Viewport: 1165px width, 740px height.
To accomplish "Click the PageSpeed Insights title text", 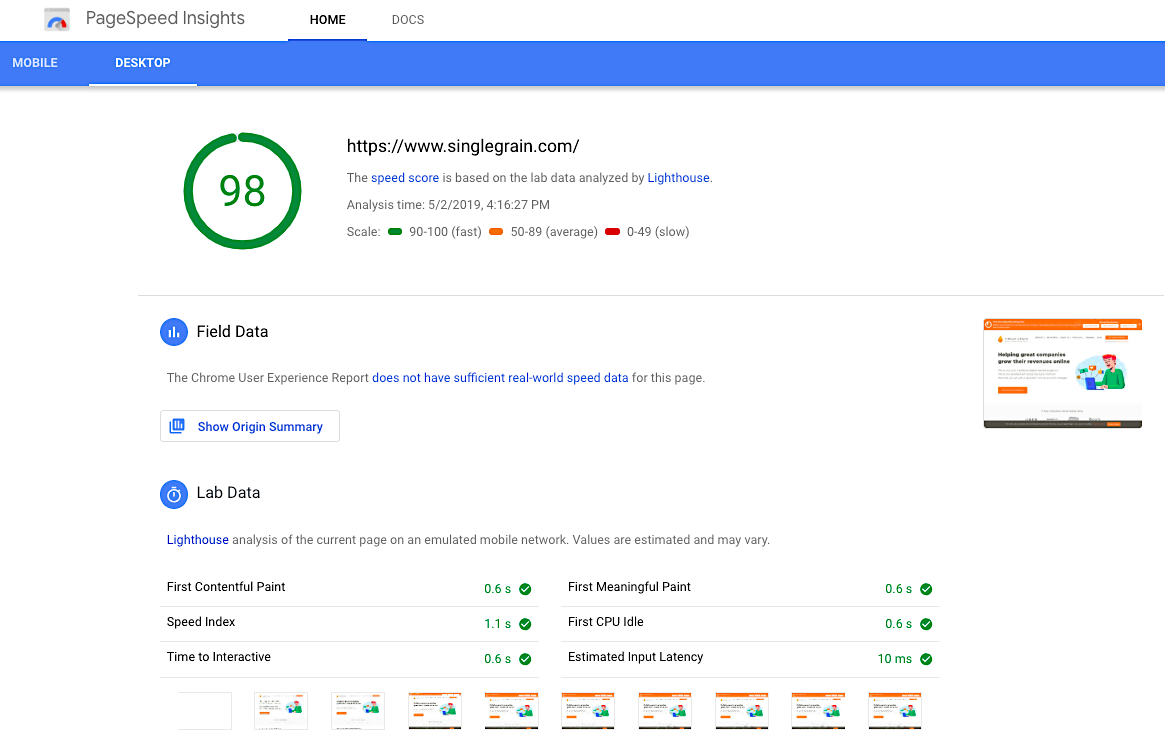I will click(x=165, y=19).
